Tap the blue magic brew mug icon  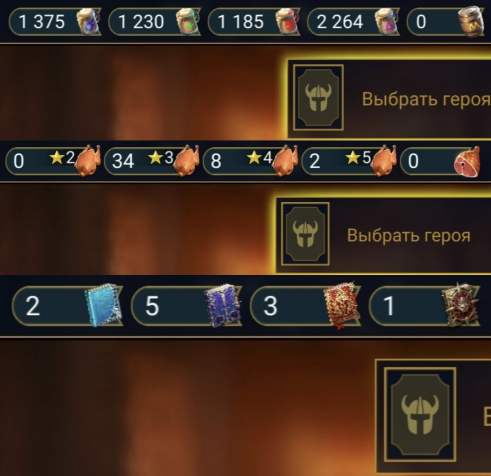tap(88, 21)
